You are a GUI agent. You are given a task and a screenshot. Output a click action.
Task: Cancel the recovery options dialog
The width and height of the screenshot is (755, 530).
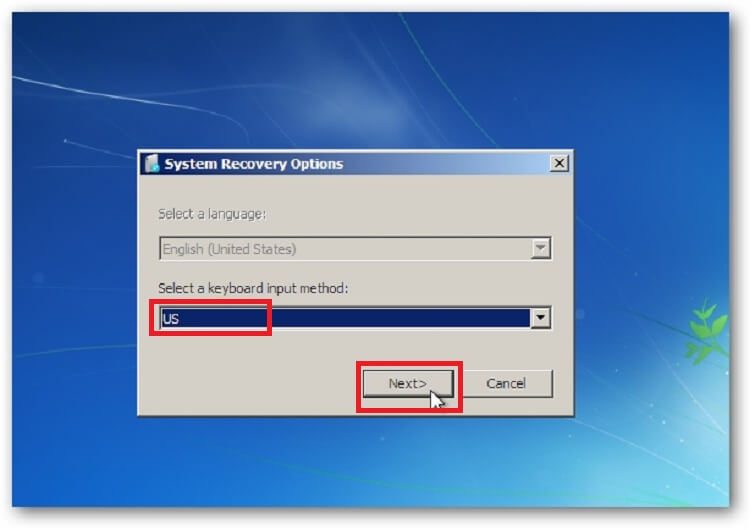507,384
